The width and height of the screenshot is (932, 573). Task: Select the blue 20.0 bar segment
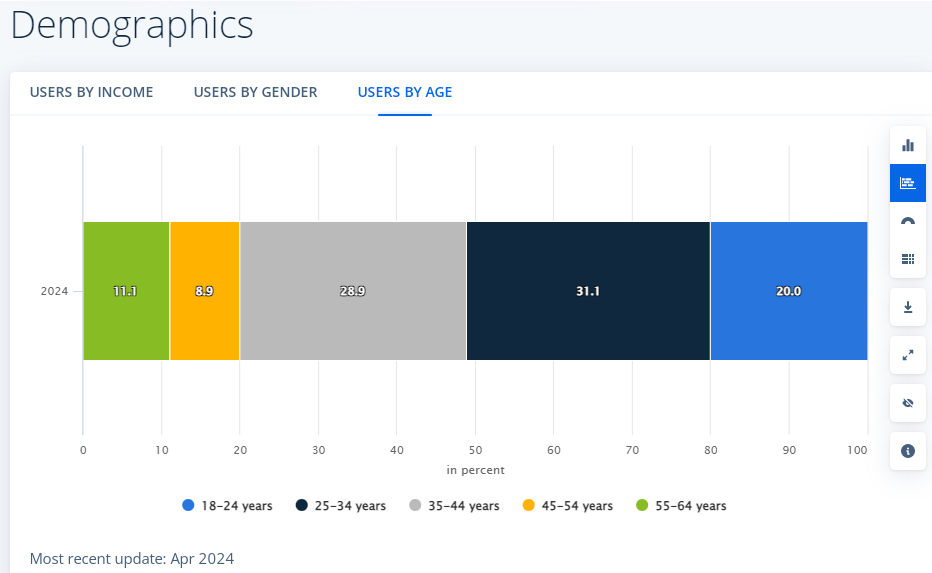789,291
